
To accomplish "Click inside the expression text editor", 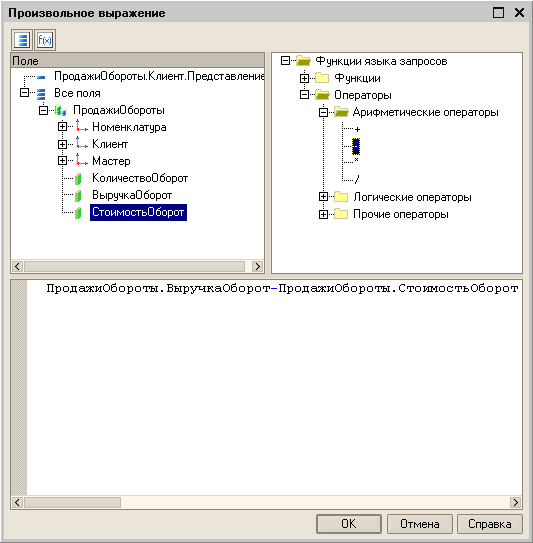I will click(x=274, y=388).
